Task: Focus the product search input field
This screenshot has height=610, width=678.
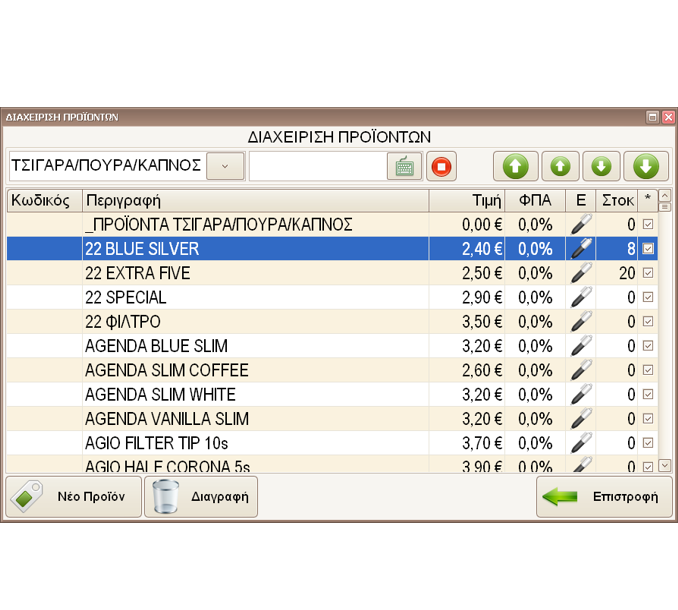Action: tap(318, 166)
